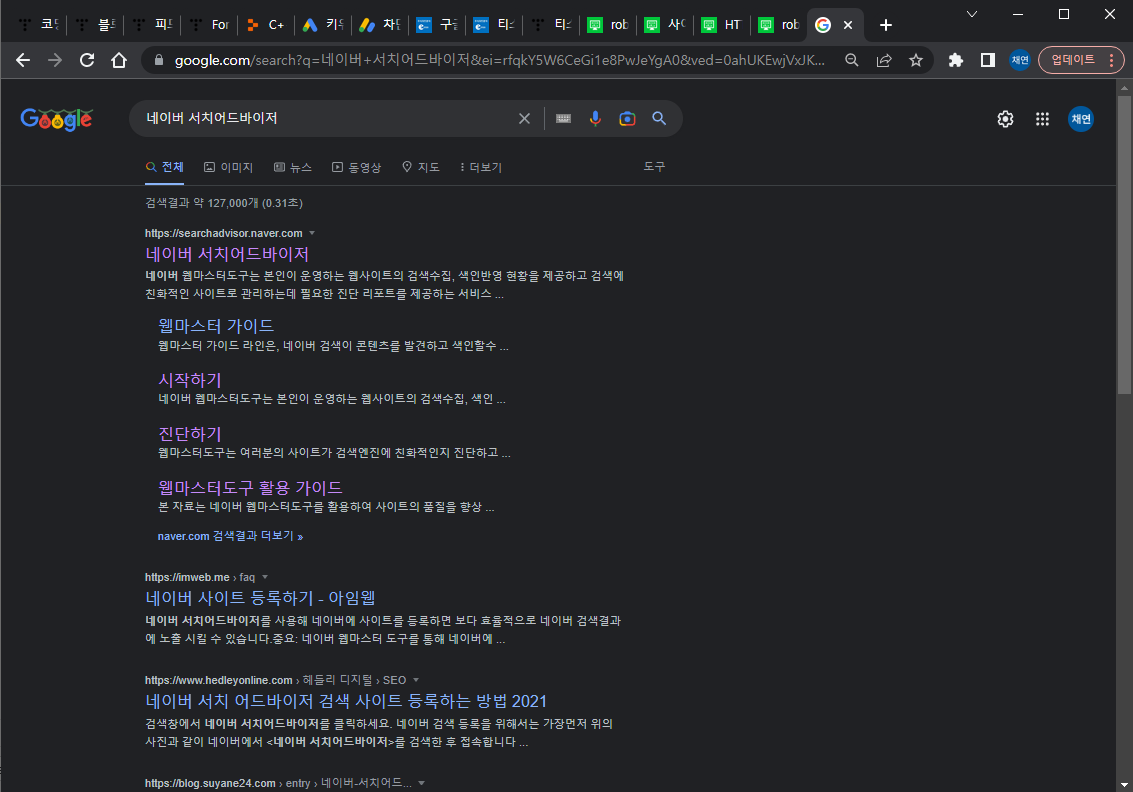Viewport: 1133px width, 792px height.
Task: View site info via the lock icon
Action: pyautogui.click(x=159, y=60)
